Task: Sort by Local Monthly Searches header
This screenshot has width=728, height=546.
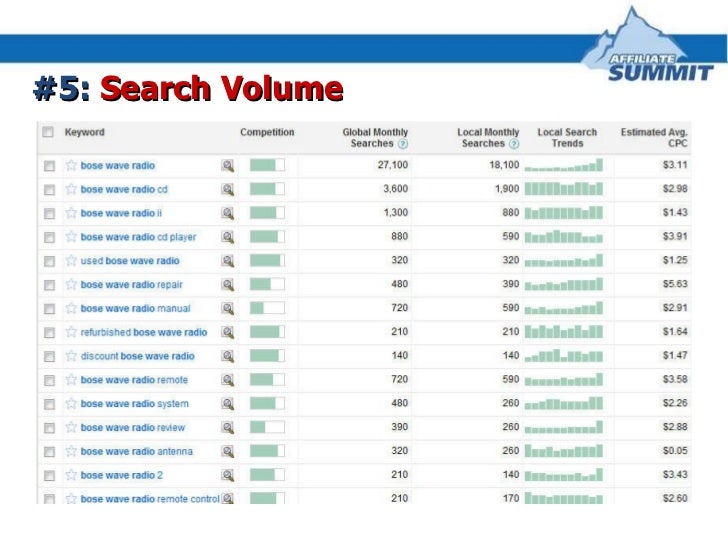Action: point(488,138)
